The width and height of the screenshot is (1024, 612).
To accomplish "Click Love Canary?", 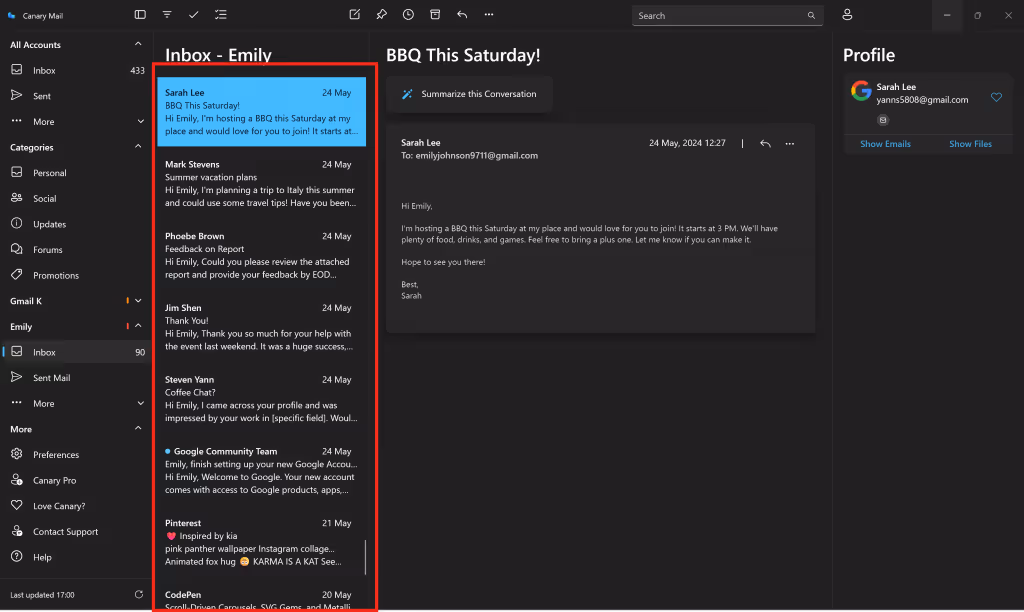I will [x=75, y=506].
